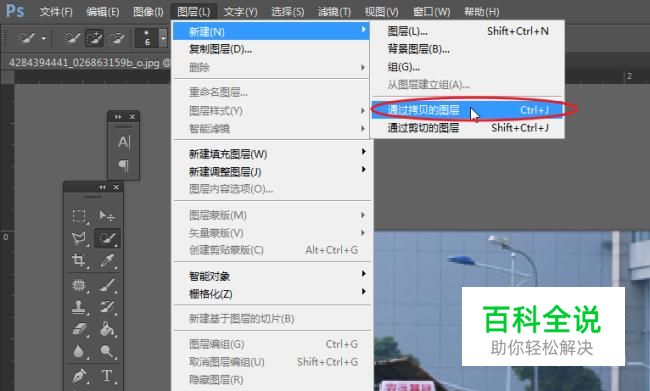Select the Blur tool
This screenshot has width=650, height=391.
point(79,351)
